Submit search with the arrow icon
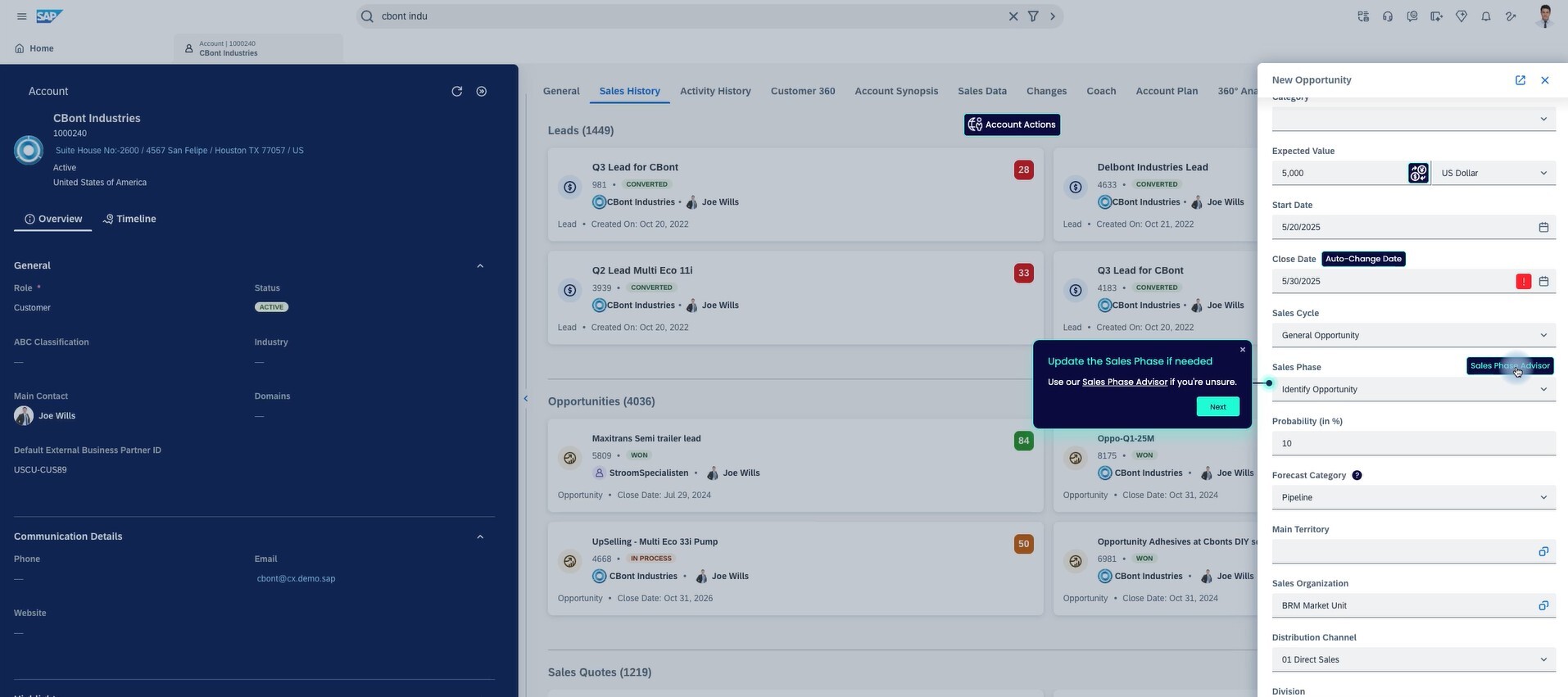Image resolution: width=1568 pixels, height=697 pixels. (x=1053, y=16)
